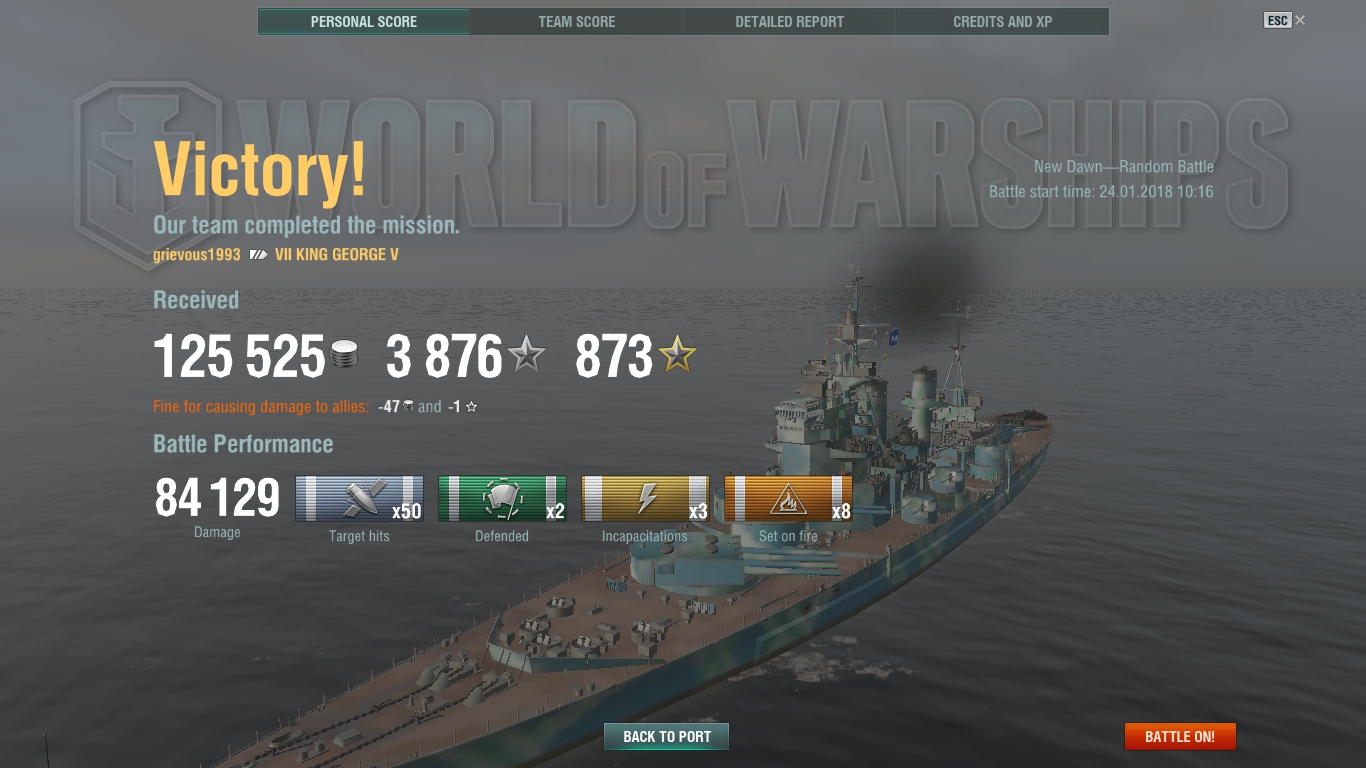Click the Back to Port button
1366x768 pixels.
(667, 737)
